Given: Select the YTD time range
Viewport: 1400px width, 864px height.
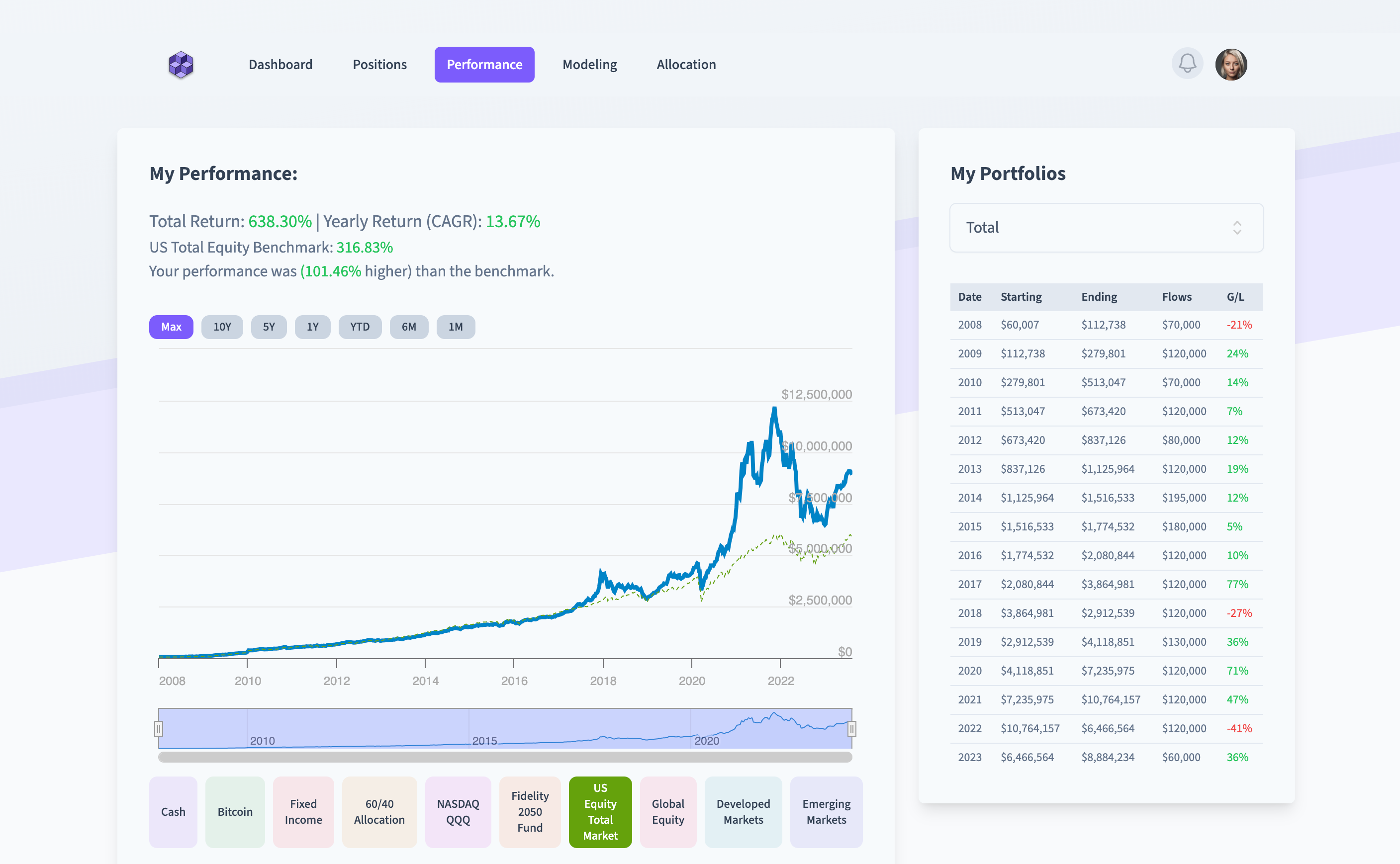Looking at the screenshot, I should [x=360, y=327].
